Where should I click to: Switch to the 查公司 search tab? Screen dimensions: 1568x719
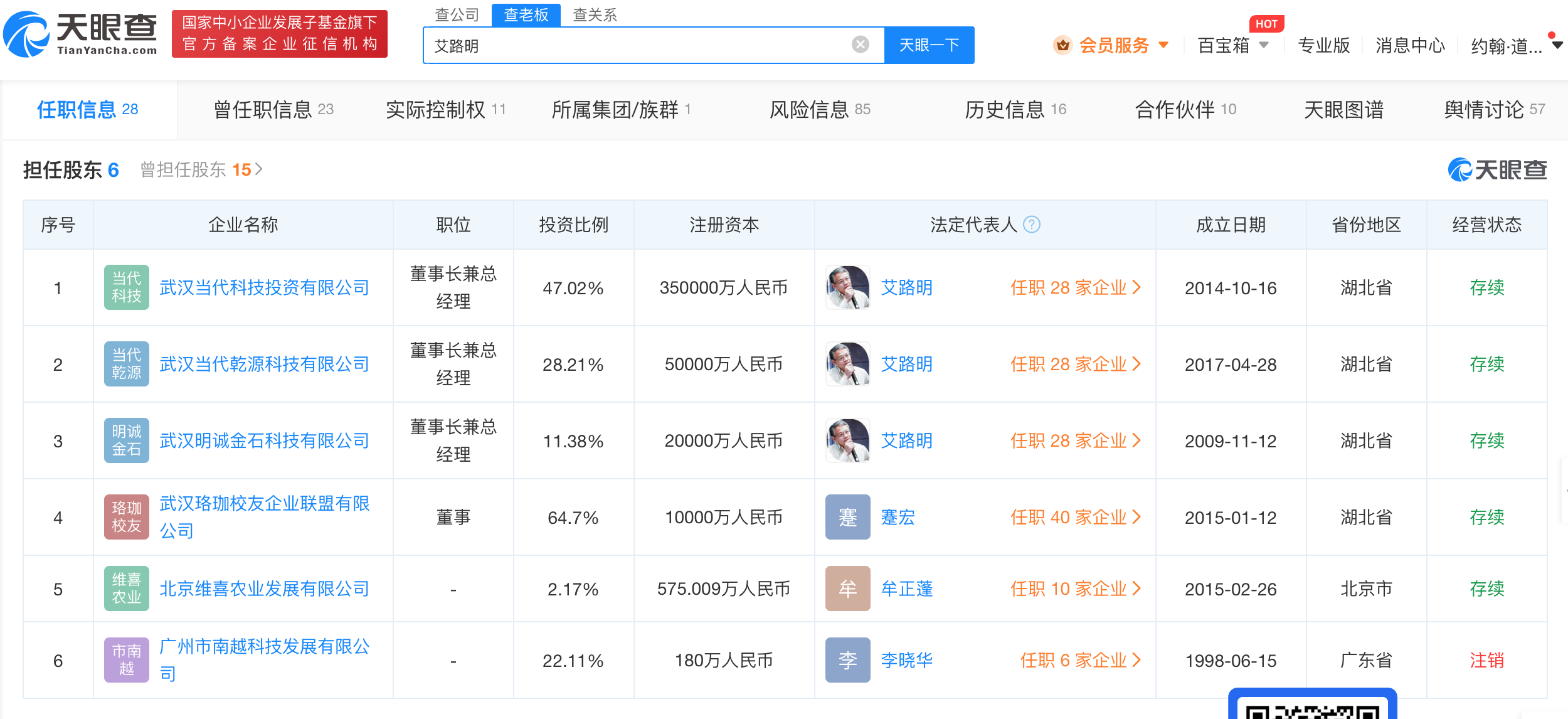click(x=457, y=14)
